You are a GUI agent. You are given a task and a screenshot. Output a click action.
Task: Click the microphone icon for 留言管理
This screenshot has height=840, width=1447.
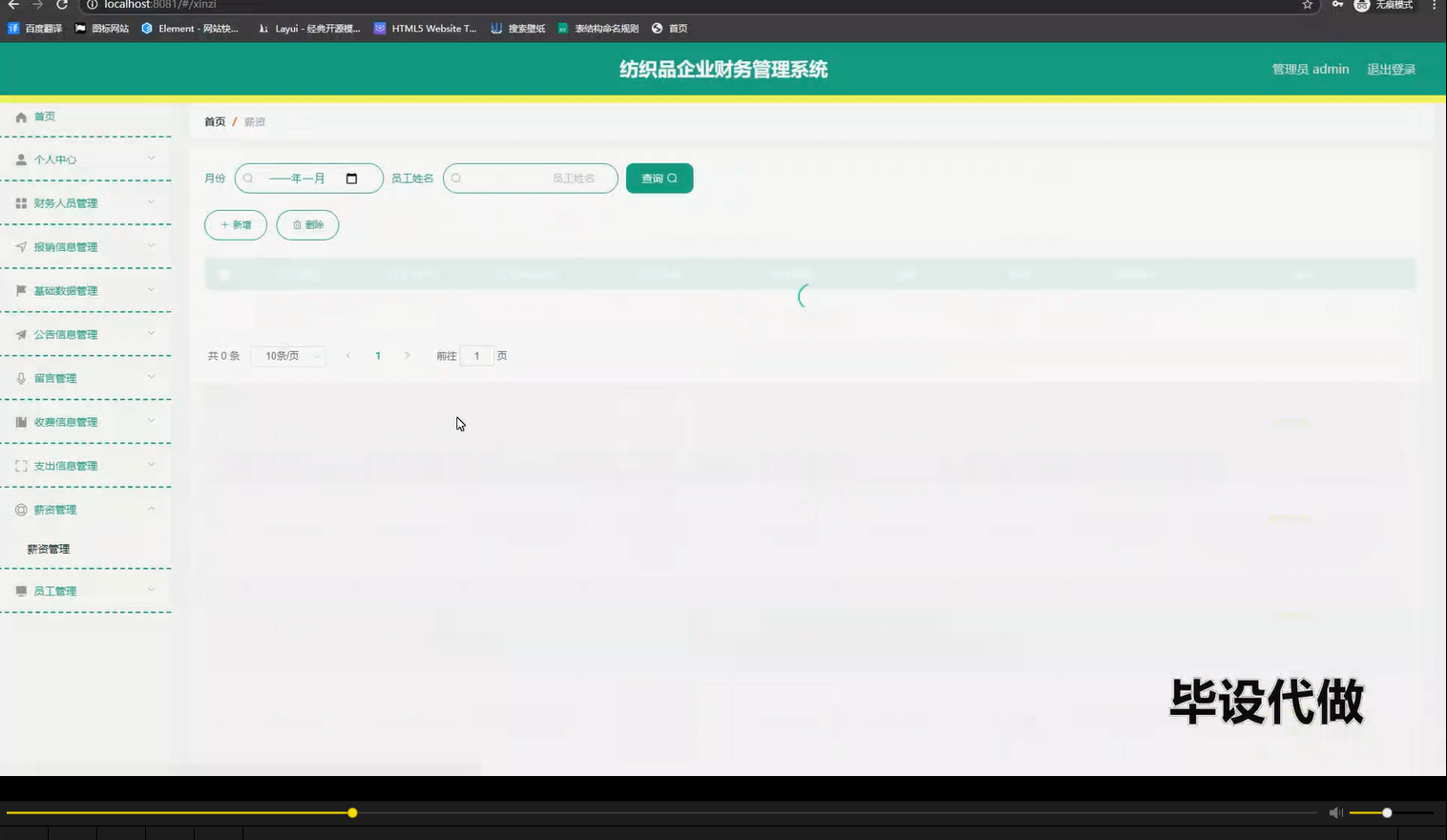pyautogui.click(x=21, y=377)
